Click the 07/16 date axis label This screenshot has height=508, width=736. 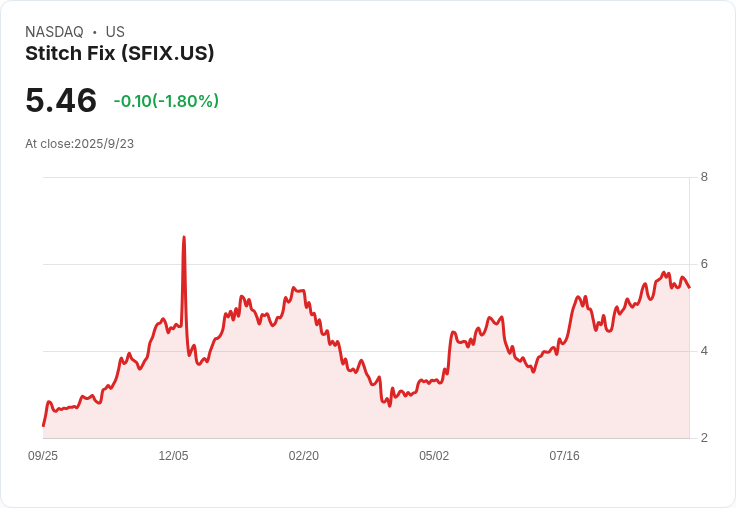click(565, 456)
